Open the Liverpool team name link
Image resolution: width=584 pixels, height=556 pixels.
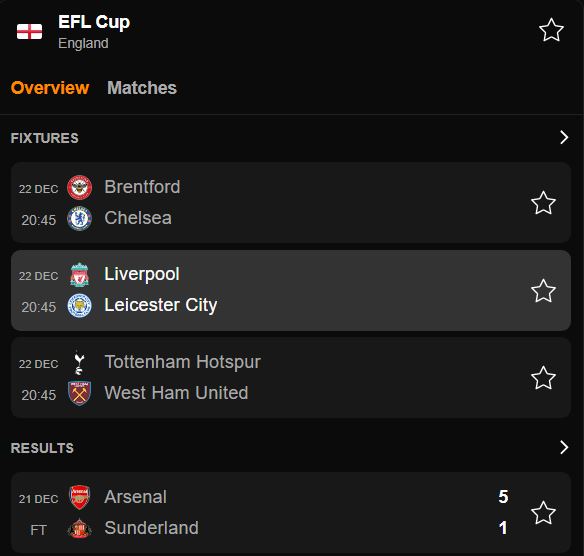point(142,274)
